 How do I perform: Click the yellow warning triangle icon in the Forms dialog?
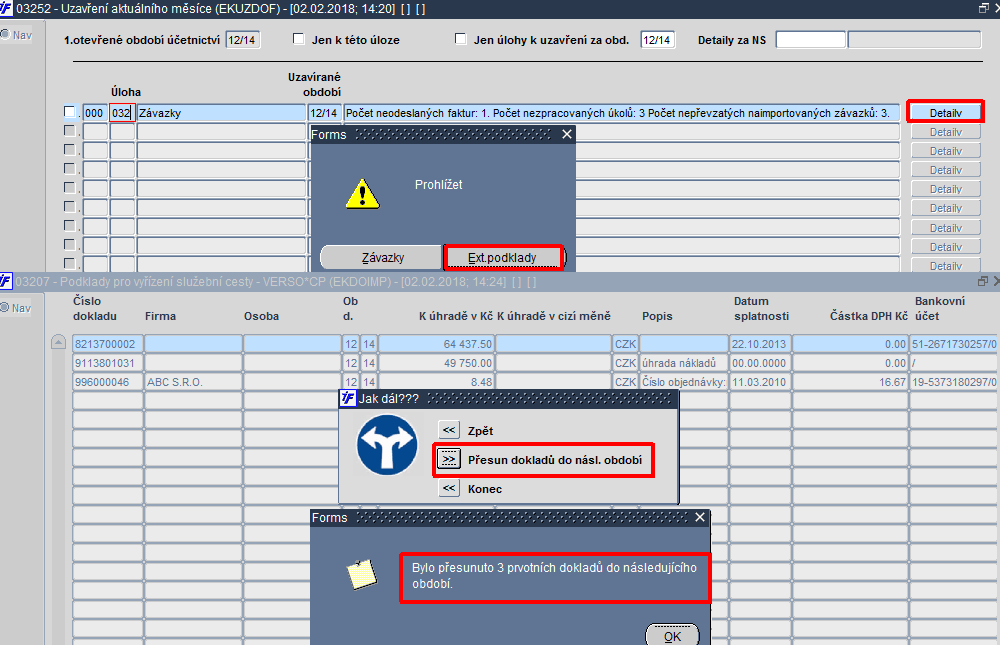(x=362, y=194)
